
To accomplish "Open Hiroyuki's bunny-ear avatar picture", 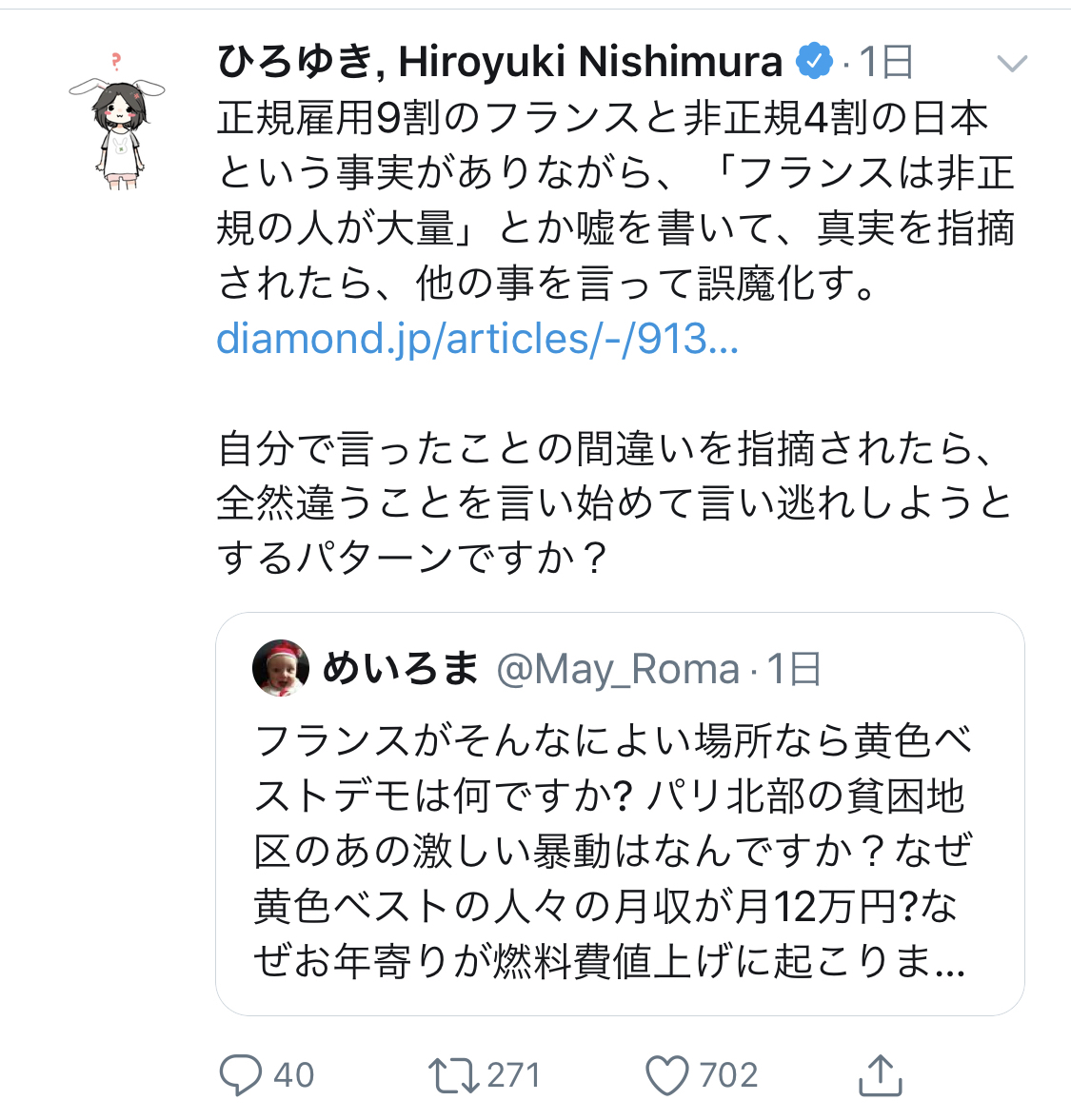I will click(118, 121).
